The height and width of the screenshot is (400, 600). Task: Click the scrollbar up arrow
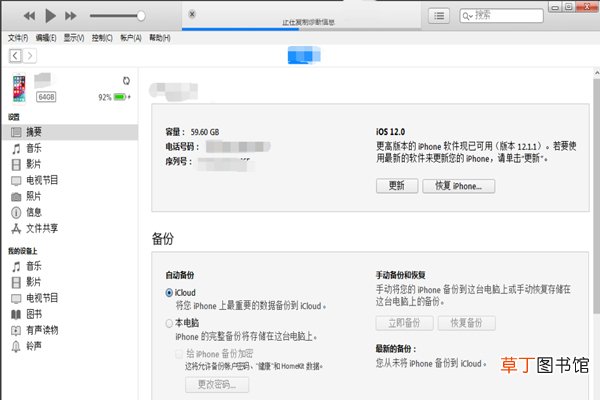point(597,72)
